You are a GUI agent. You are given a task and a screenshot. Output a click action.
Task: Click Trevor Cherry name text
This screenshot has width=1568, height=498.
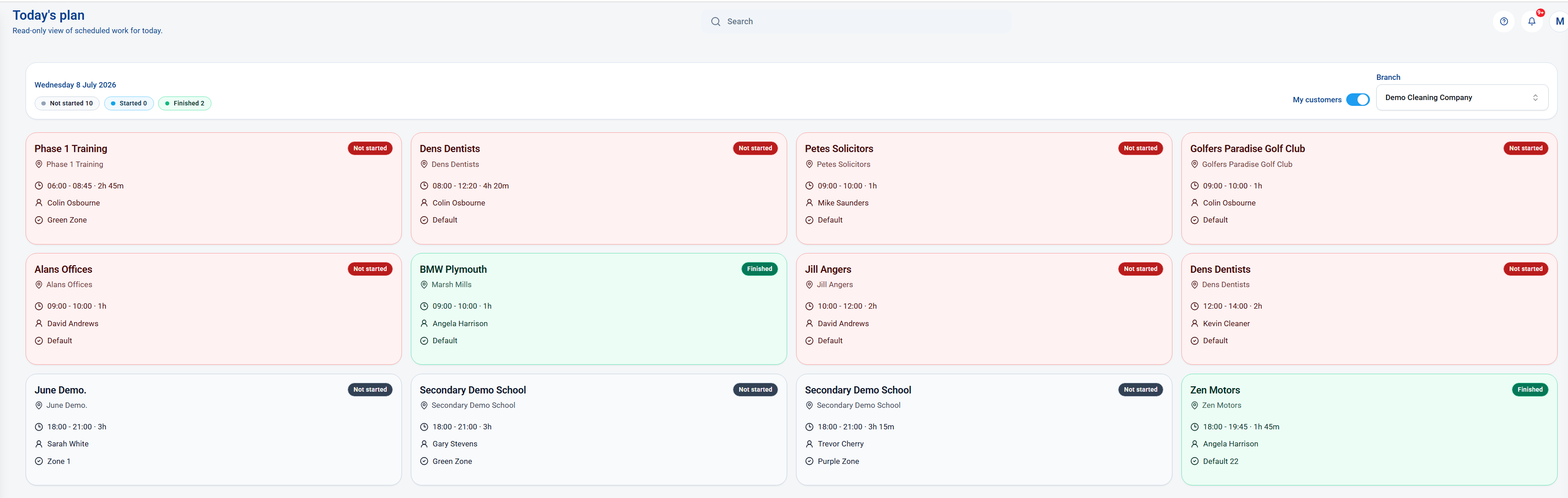coord(840,444)
